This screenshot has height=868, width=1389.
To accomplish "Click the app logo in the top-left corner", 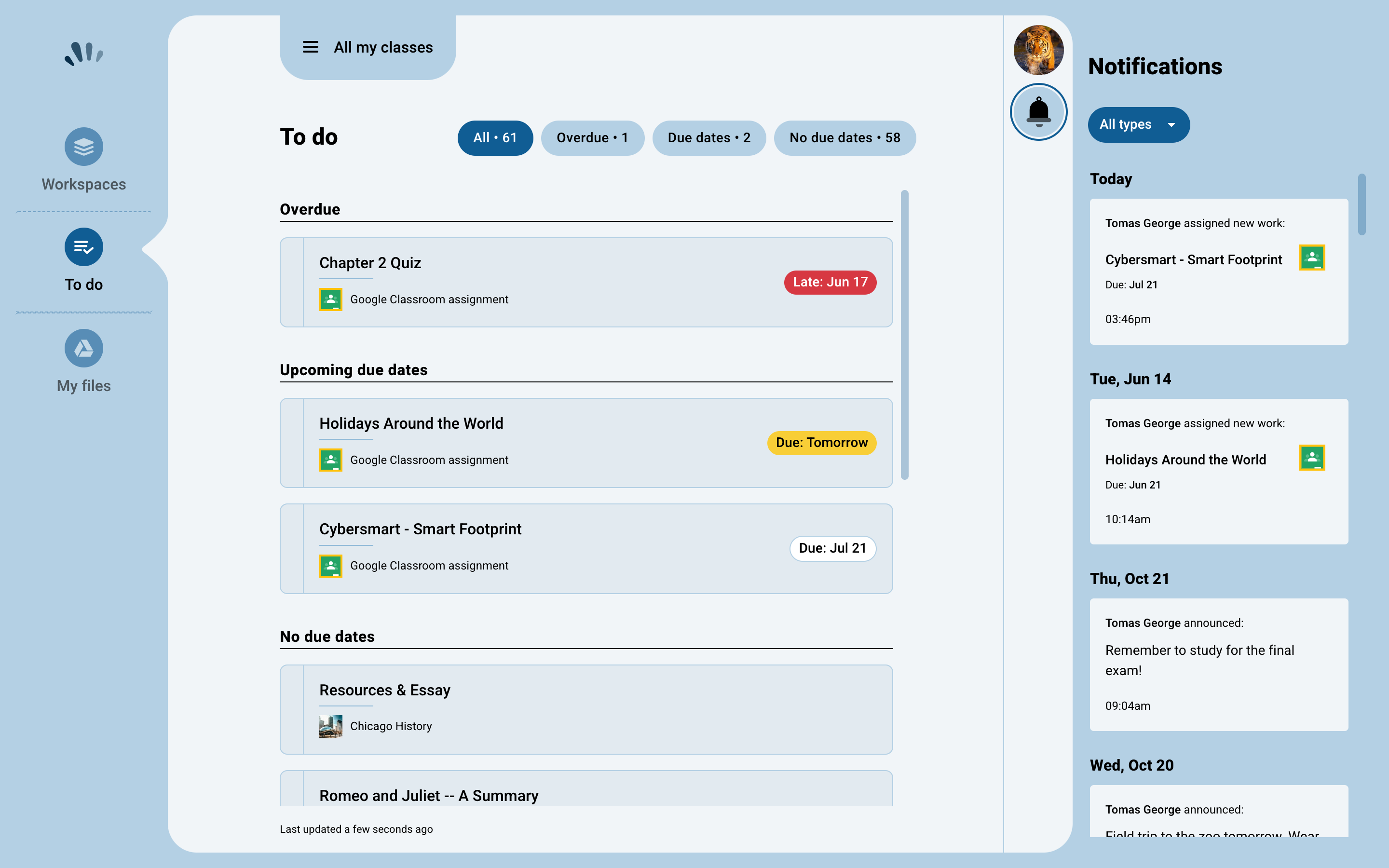I will point(85,54).
